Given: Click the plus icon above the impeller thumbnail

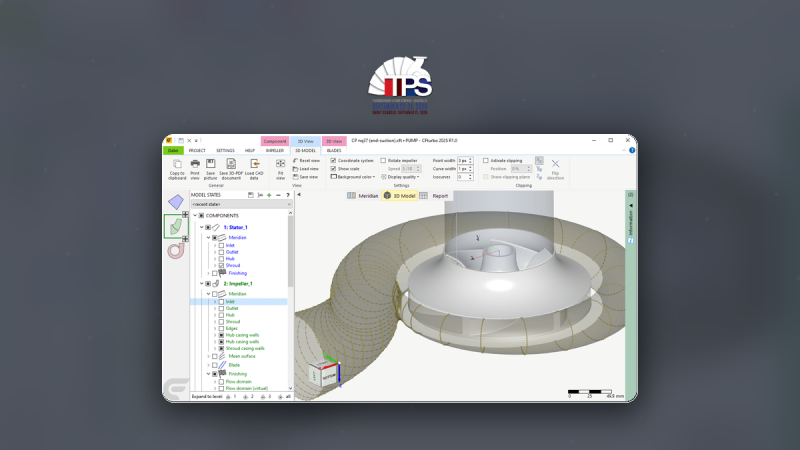Looking at the screenshot, I should [x=185, y=214].
